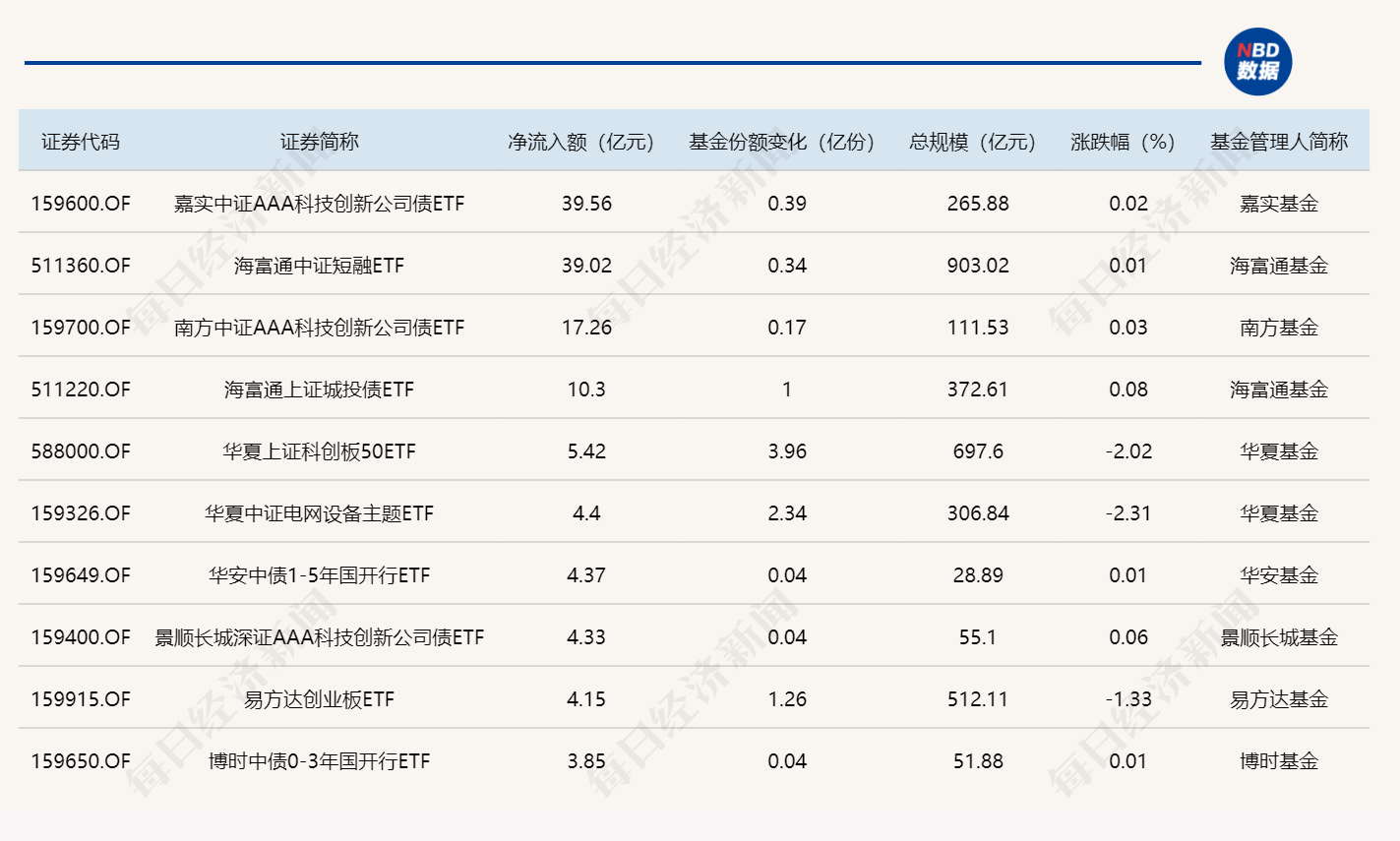Click security code 159600.OF

point(81,204)
